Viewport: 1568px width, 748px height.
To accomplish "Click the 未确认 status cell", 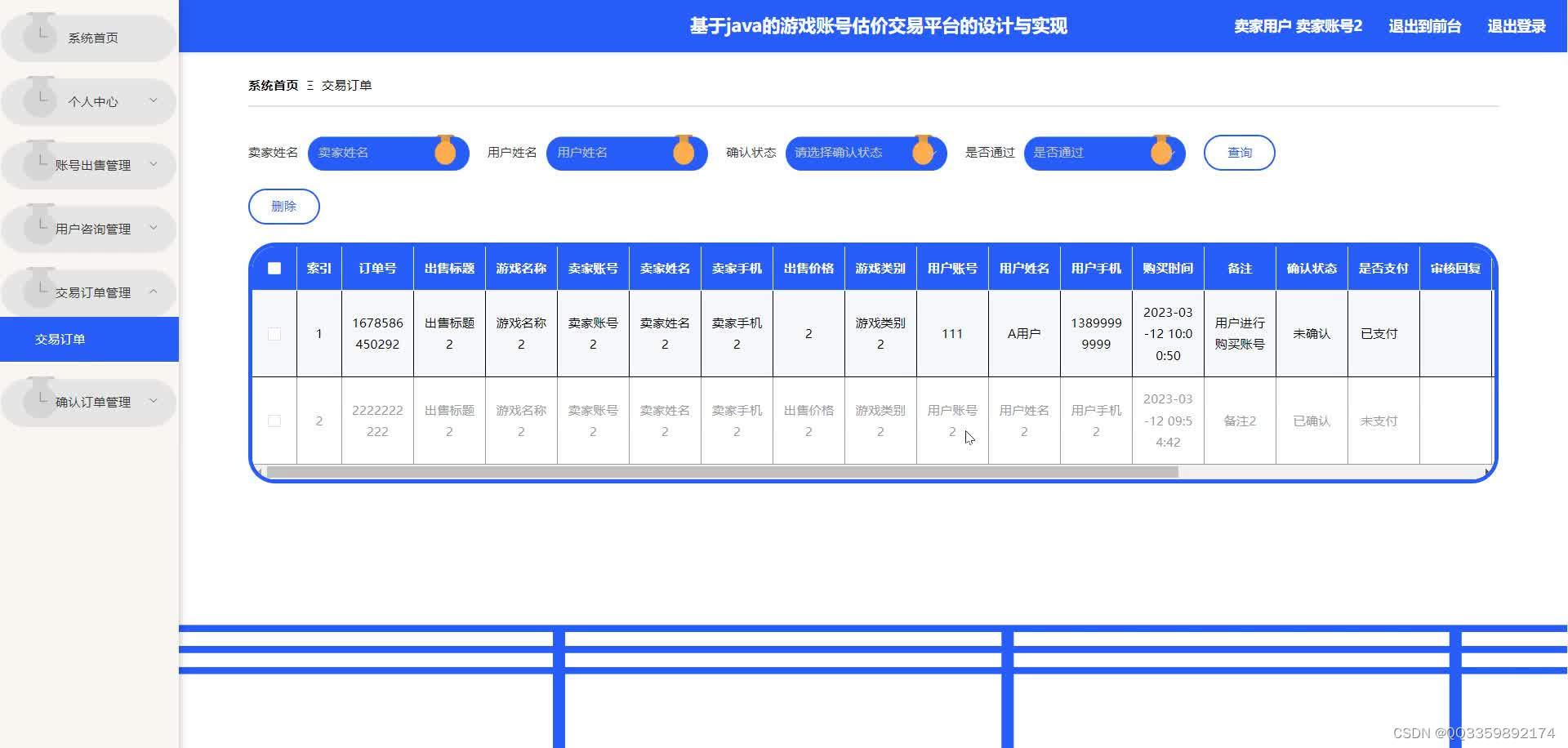I will (1312, 333).
